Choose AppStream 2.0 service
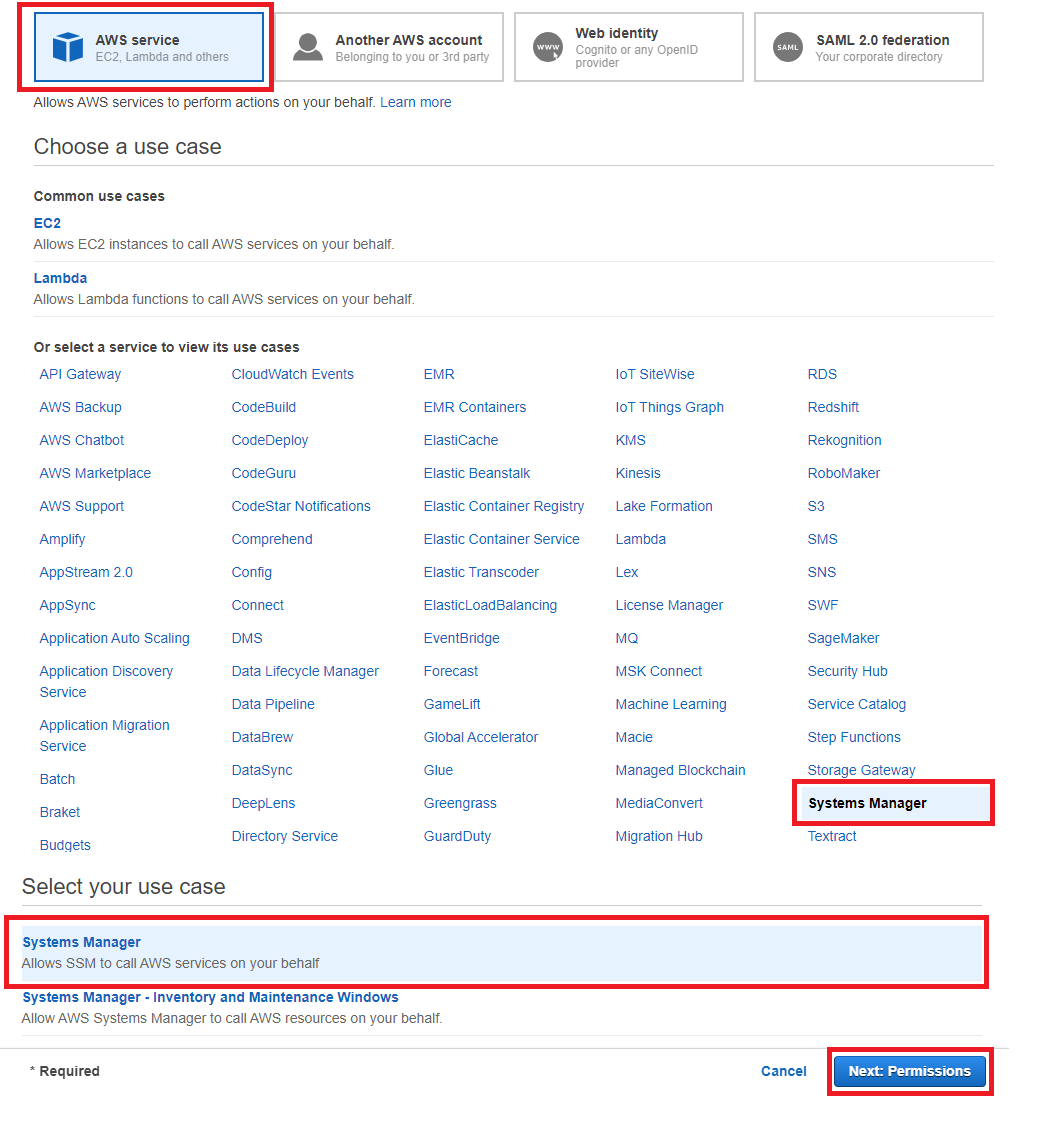 [86, 573]
